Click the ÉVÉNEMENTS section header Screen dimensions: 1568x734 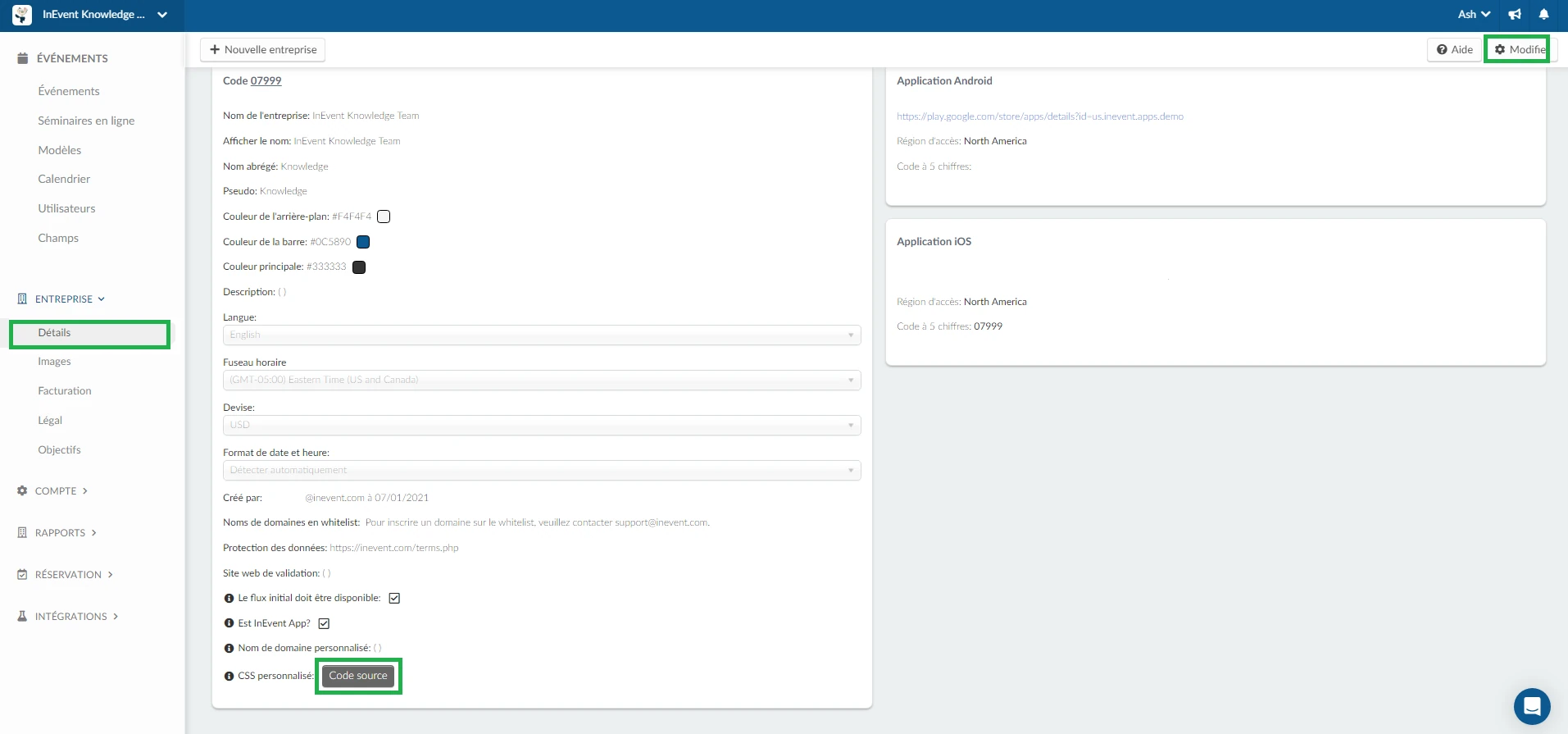pyautogui.click(x=72, y=58)
